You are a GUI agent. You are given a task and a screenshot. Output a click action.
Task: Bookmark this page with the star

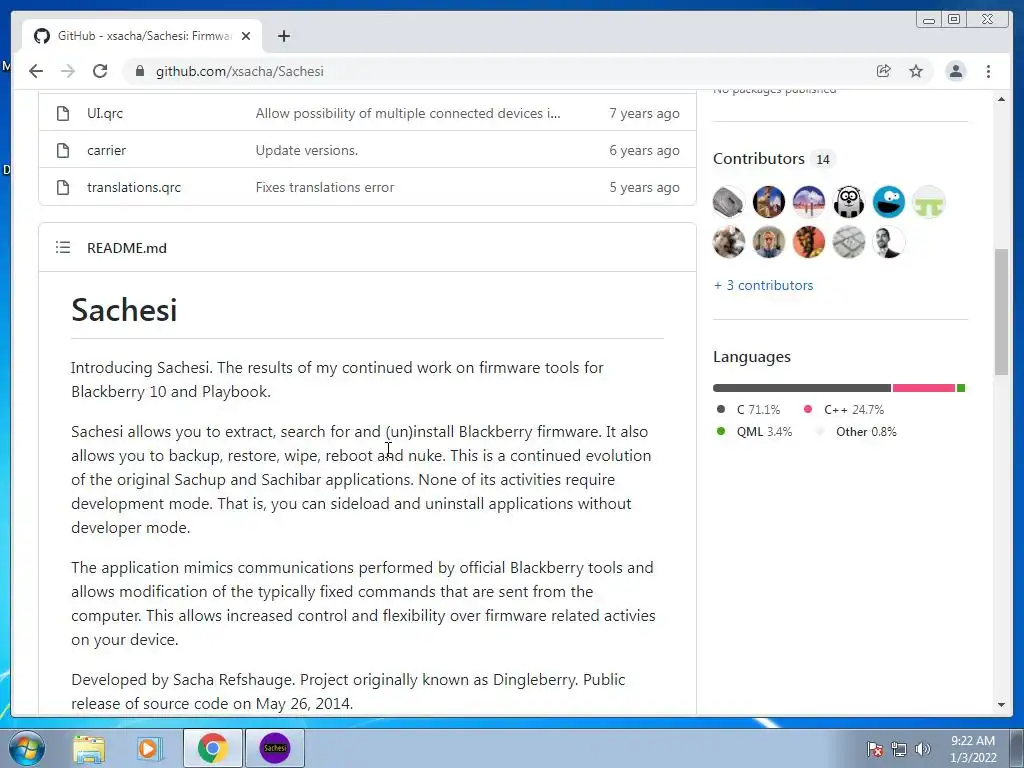(x=916, y=71)
